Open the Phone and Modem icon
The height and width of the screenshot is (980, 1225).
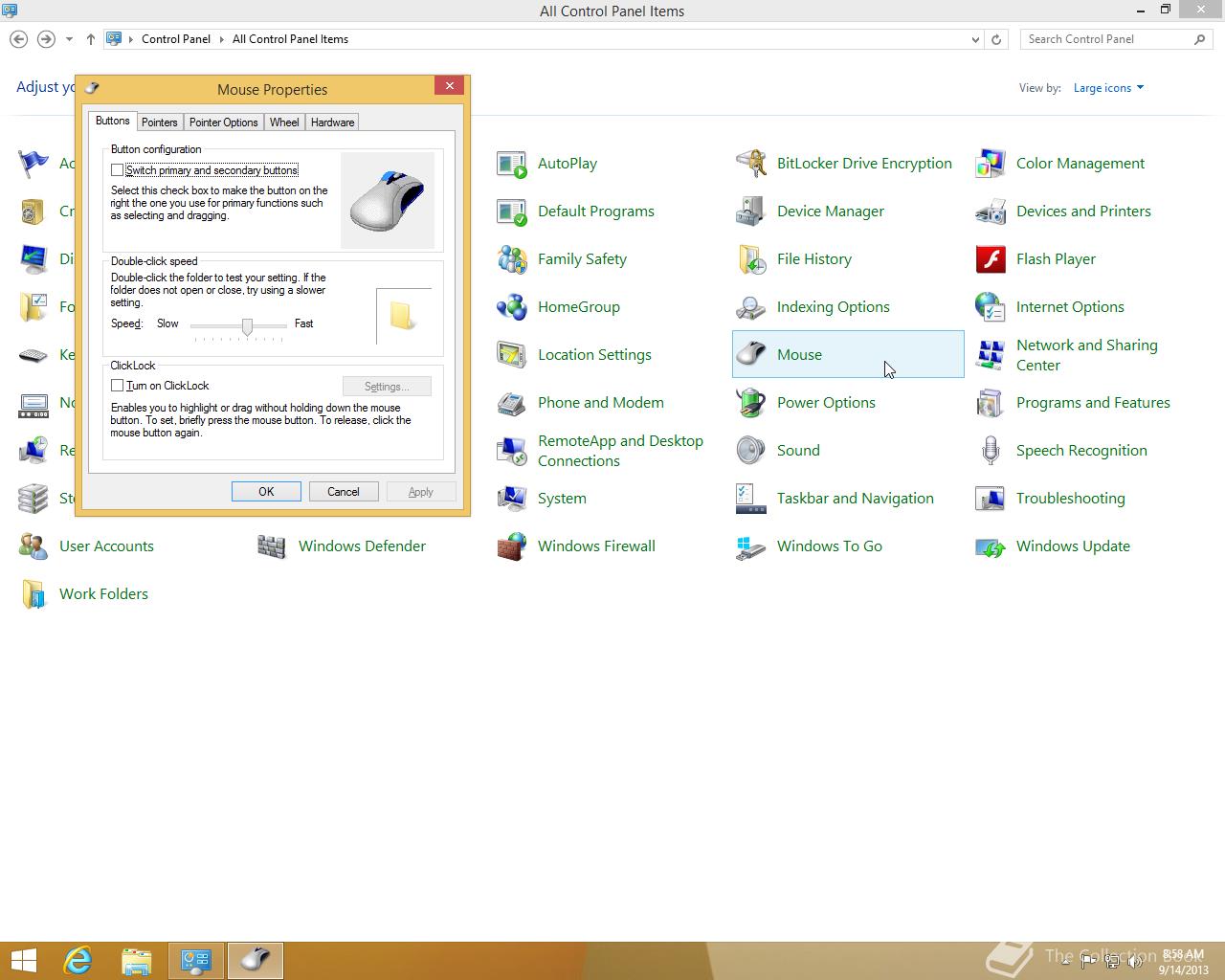(x=512, y=403)
